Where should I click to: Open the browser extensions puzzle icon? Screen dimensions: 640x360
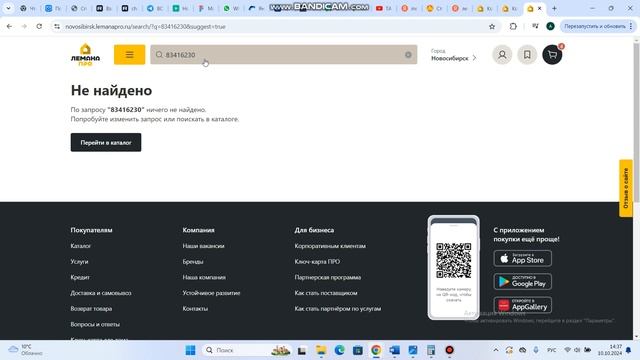pyautogui.click(x=513, y=26)
